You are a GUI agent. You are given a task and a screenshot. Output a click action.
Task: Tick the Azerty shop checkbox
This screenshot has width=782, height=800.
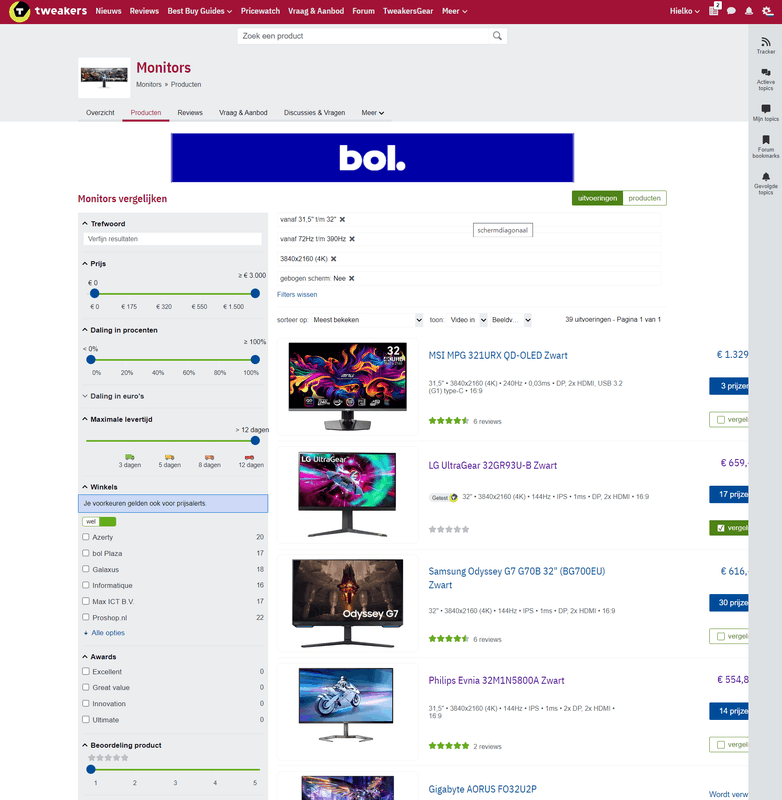pyautogui.click(x=86, y=537)
